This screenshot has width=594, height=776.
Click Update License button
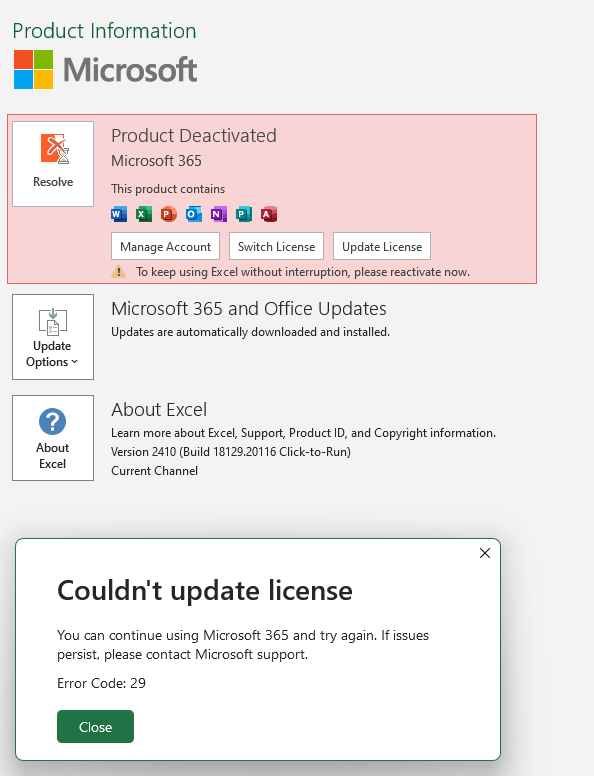coord(382,246)
